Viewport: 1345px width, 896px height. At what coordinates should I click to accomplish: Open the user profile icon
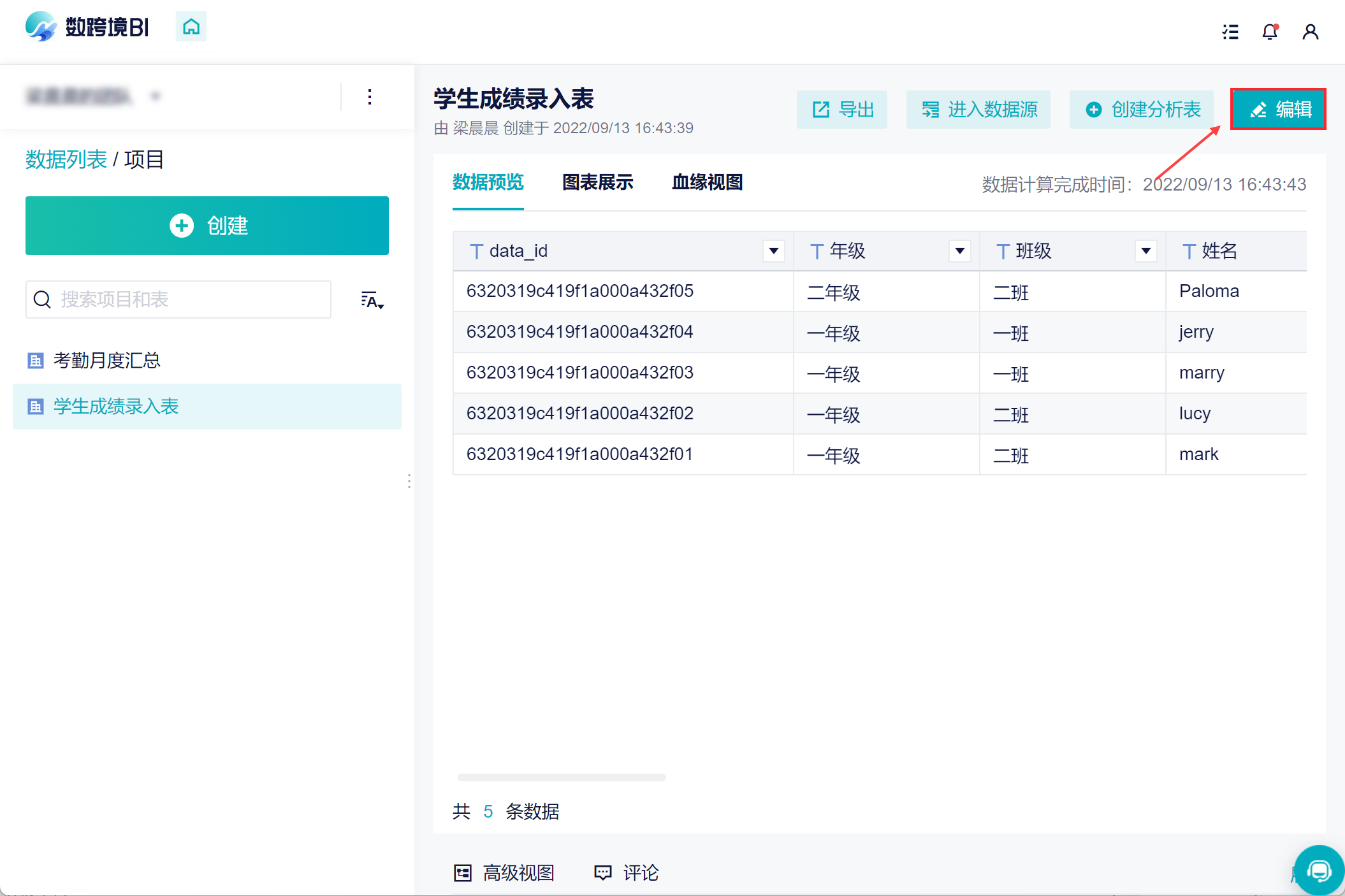[1311, 32]
